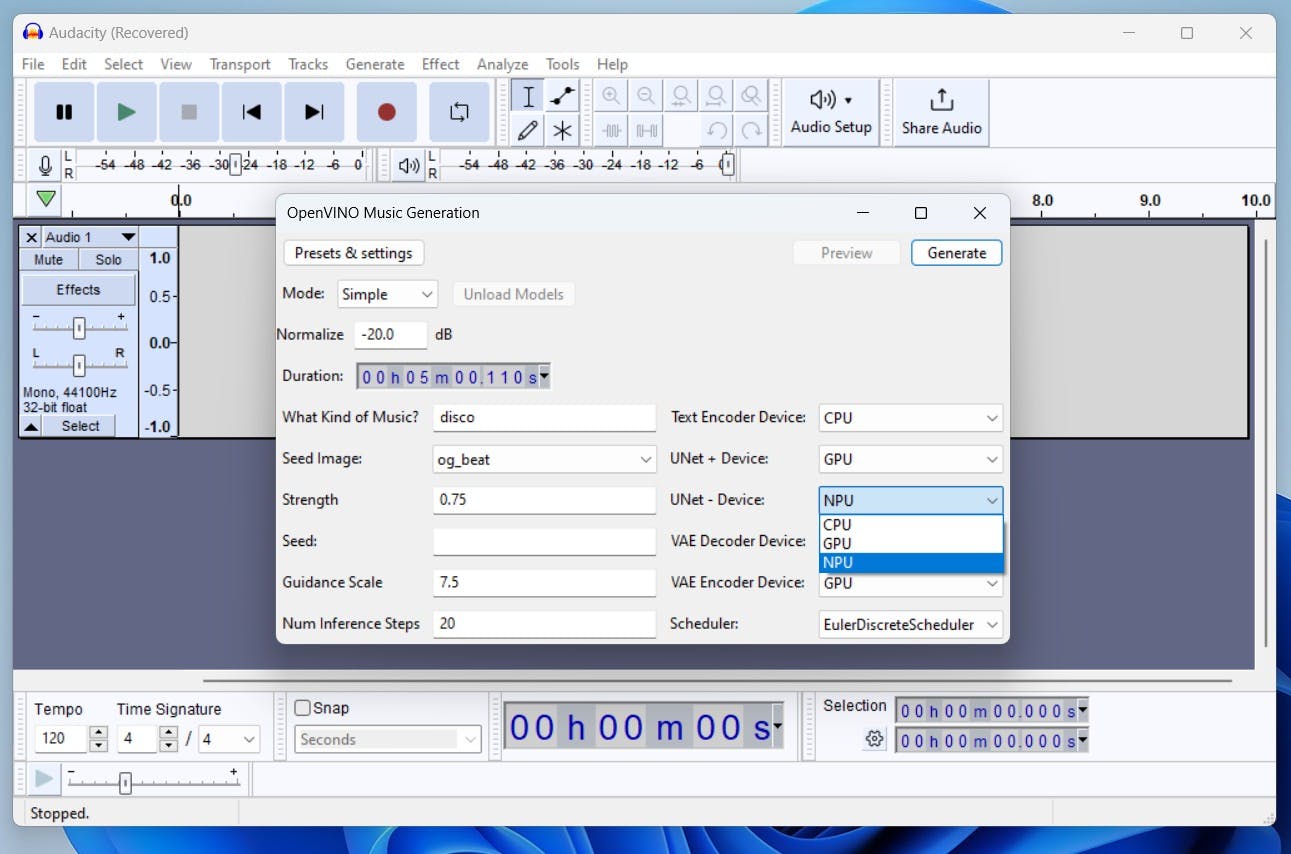This screenshot has width=1291, height=854.
Task: Click the Guidance Scale input field
Action: pos(544,583)
